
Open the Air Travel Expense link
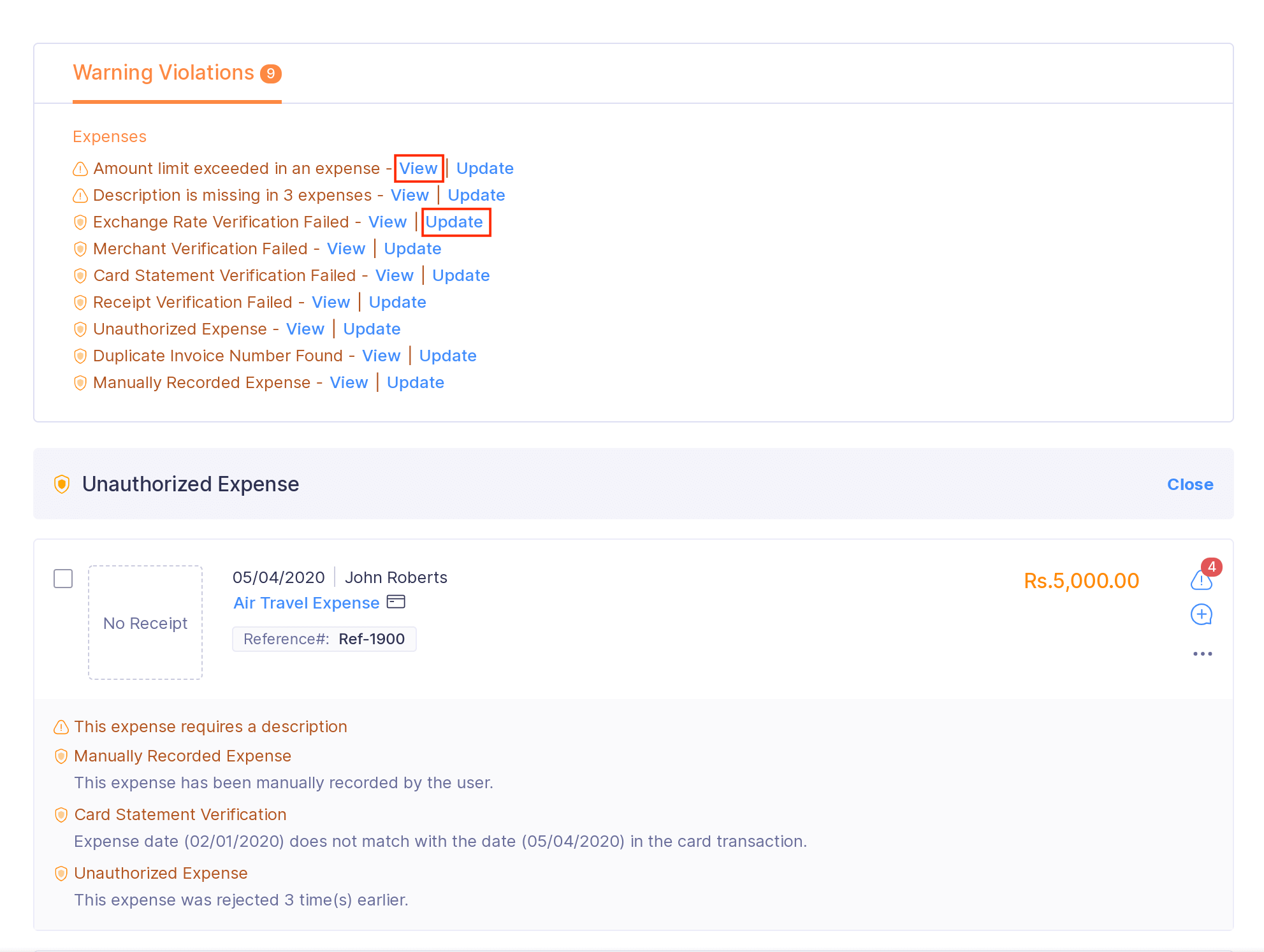[306, 603]
